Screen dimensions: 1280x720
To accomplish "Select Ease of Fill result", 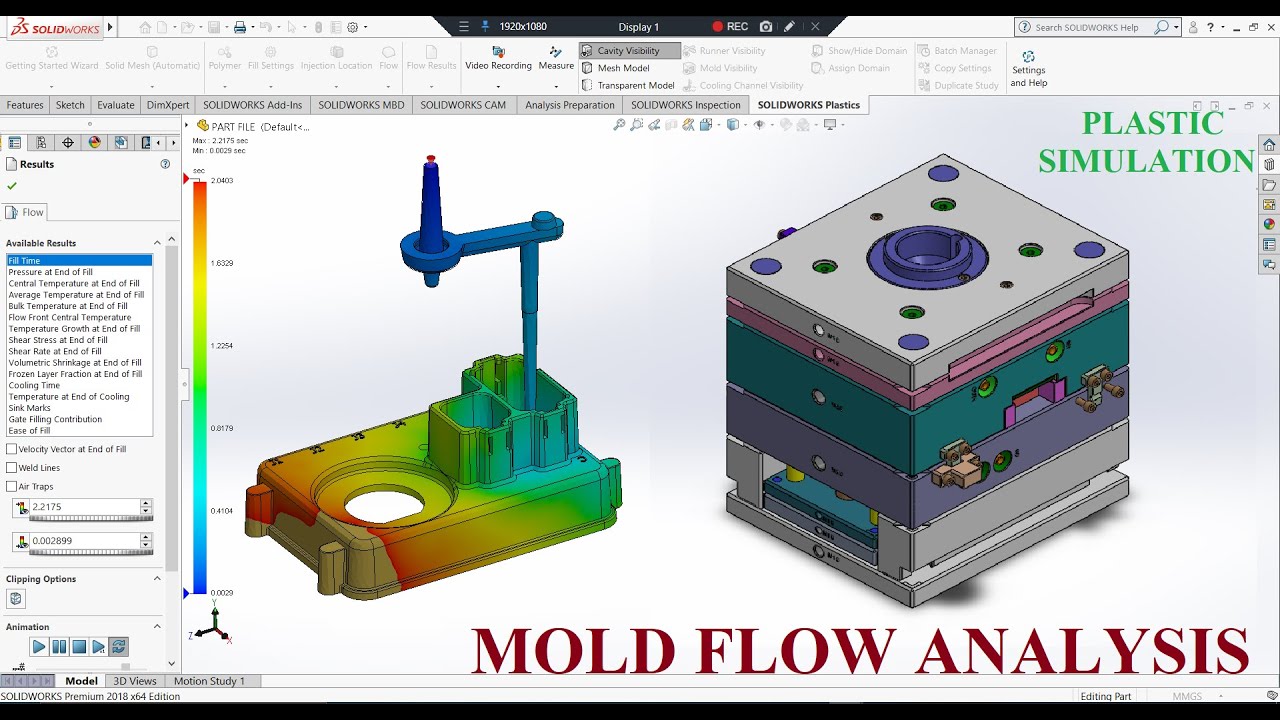I will (29, 430).
